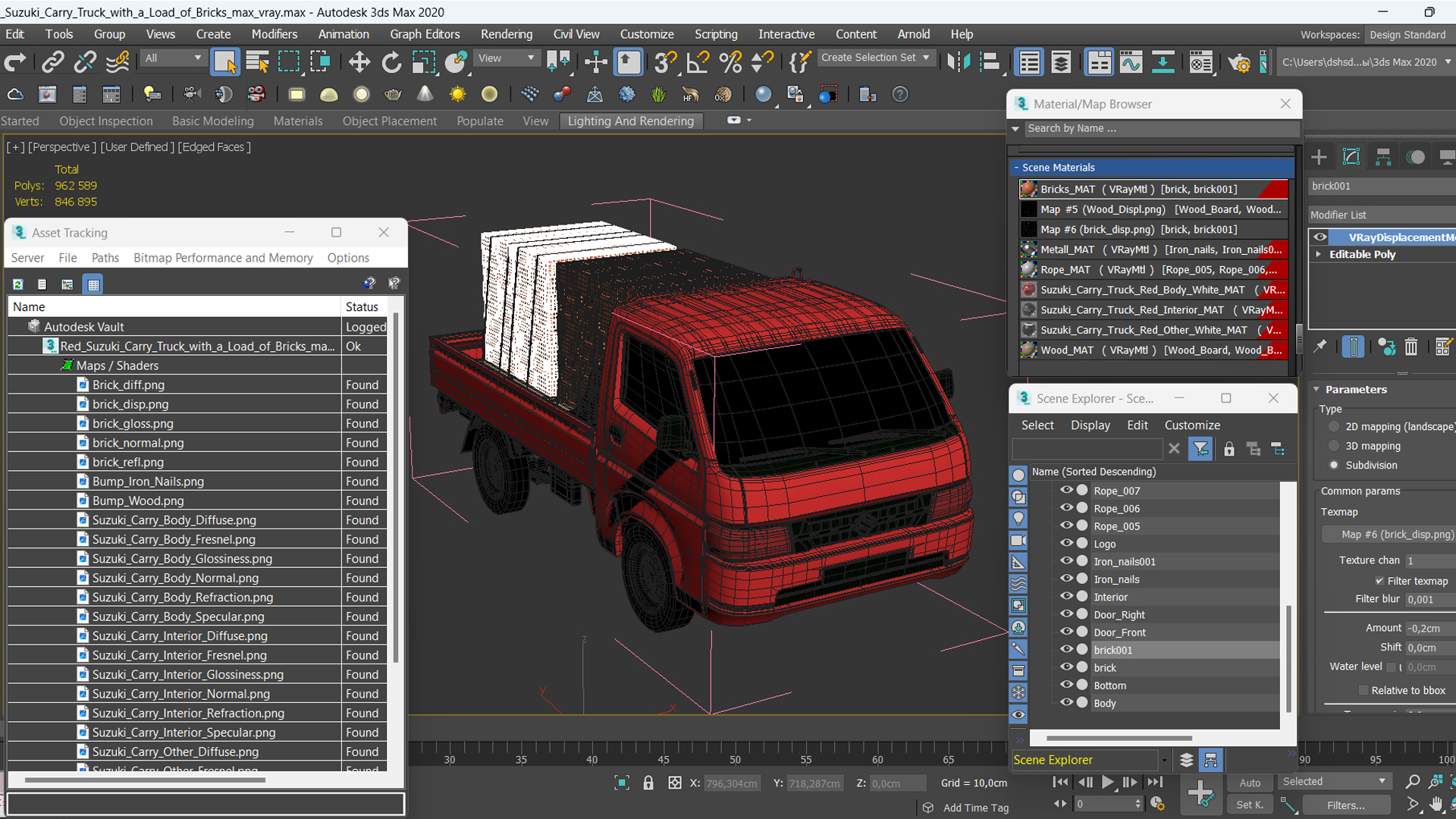1456x819 pixels.
Task: Open project path dropdown arrow
Action: [x=1448, y=62]
